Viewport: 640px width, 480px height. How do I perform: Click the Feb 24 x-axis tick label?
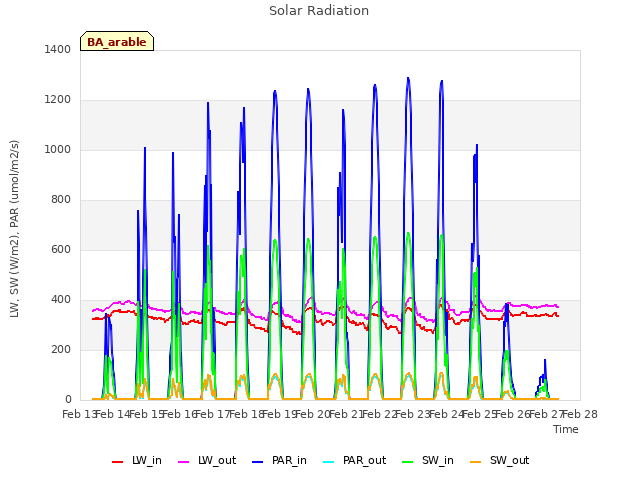pos(446,415)
